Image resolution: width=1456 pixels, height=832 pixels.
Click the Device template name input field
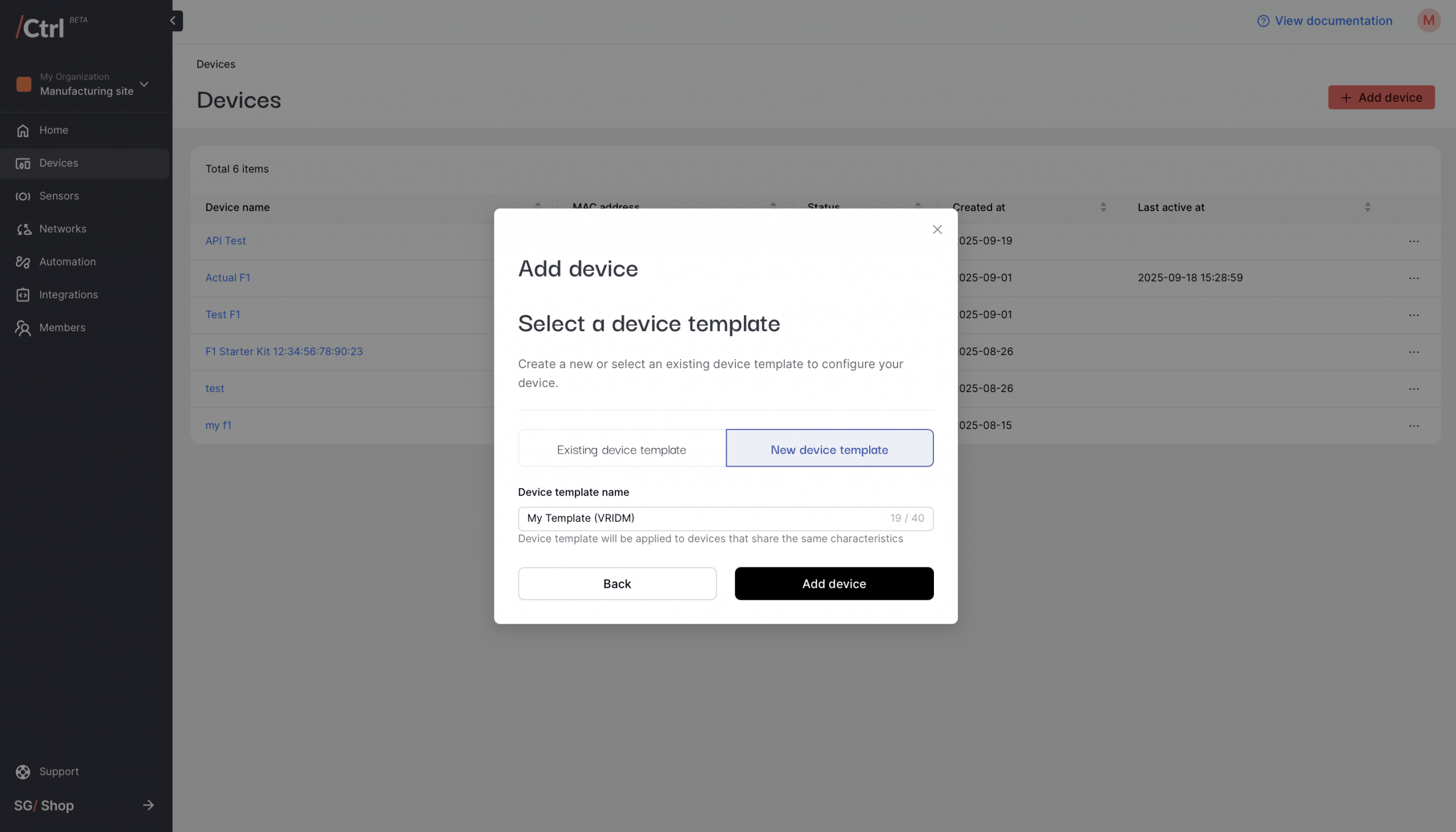(702, 518)
